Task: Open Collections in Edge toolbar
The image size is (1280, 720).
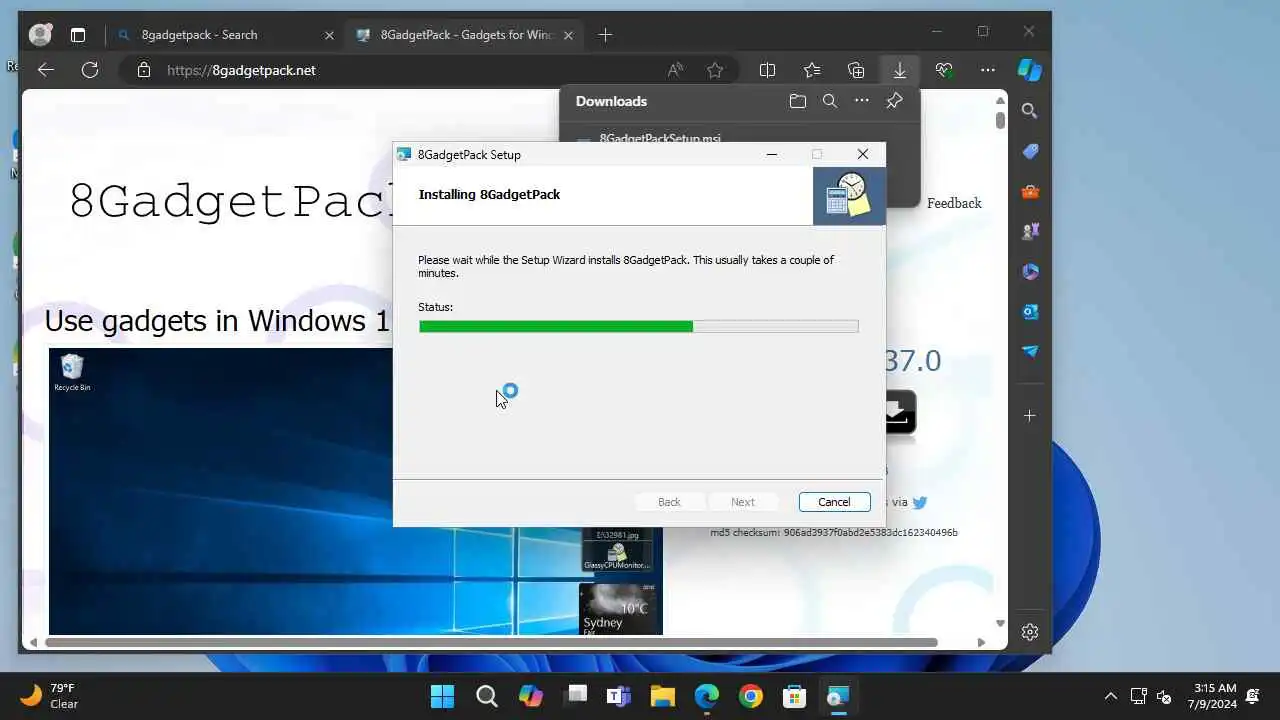Action: pos(856,70)
